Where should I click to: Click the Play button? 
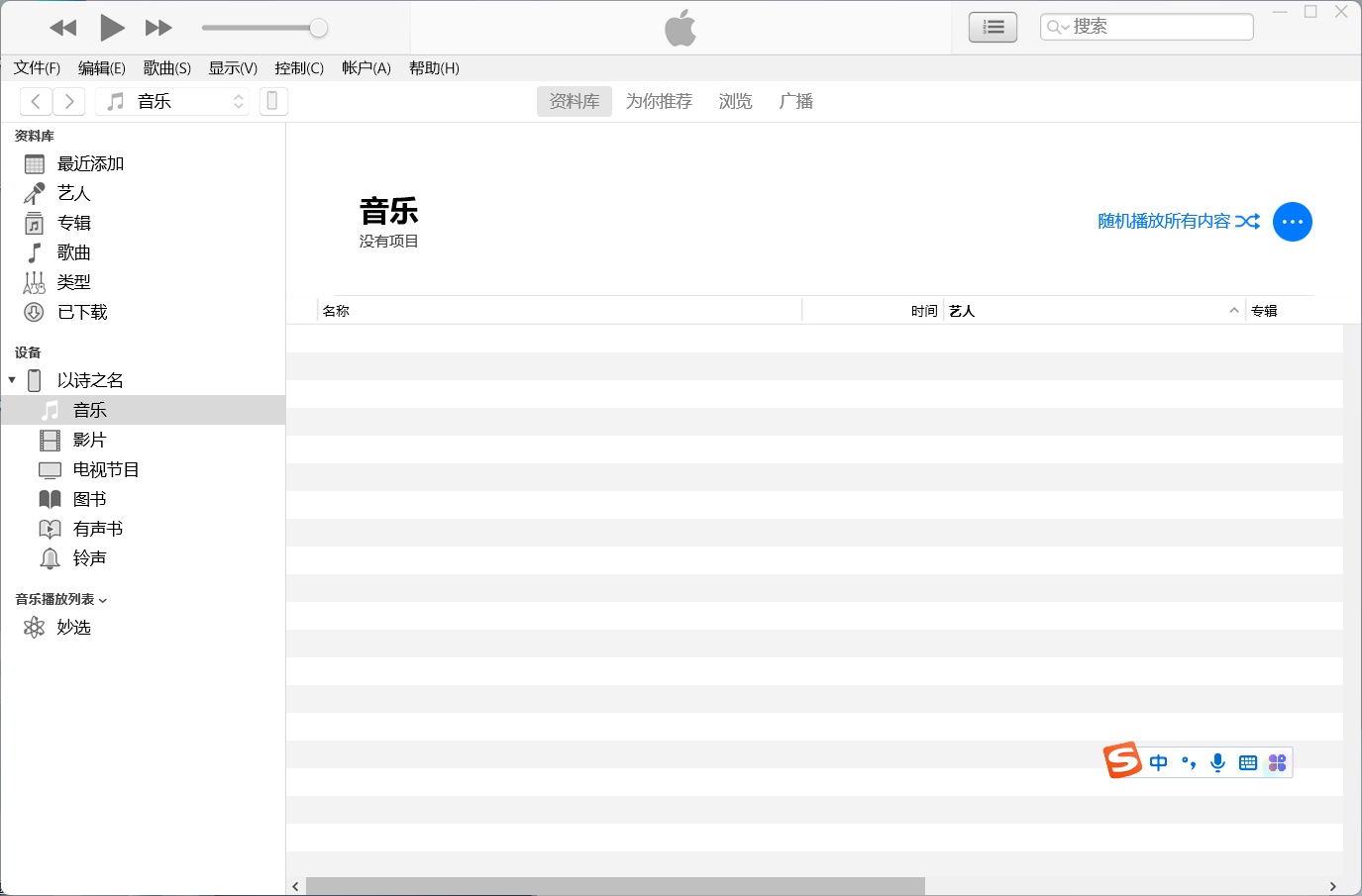pyautogui.click(x=112, y=28)
